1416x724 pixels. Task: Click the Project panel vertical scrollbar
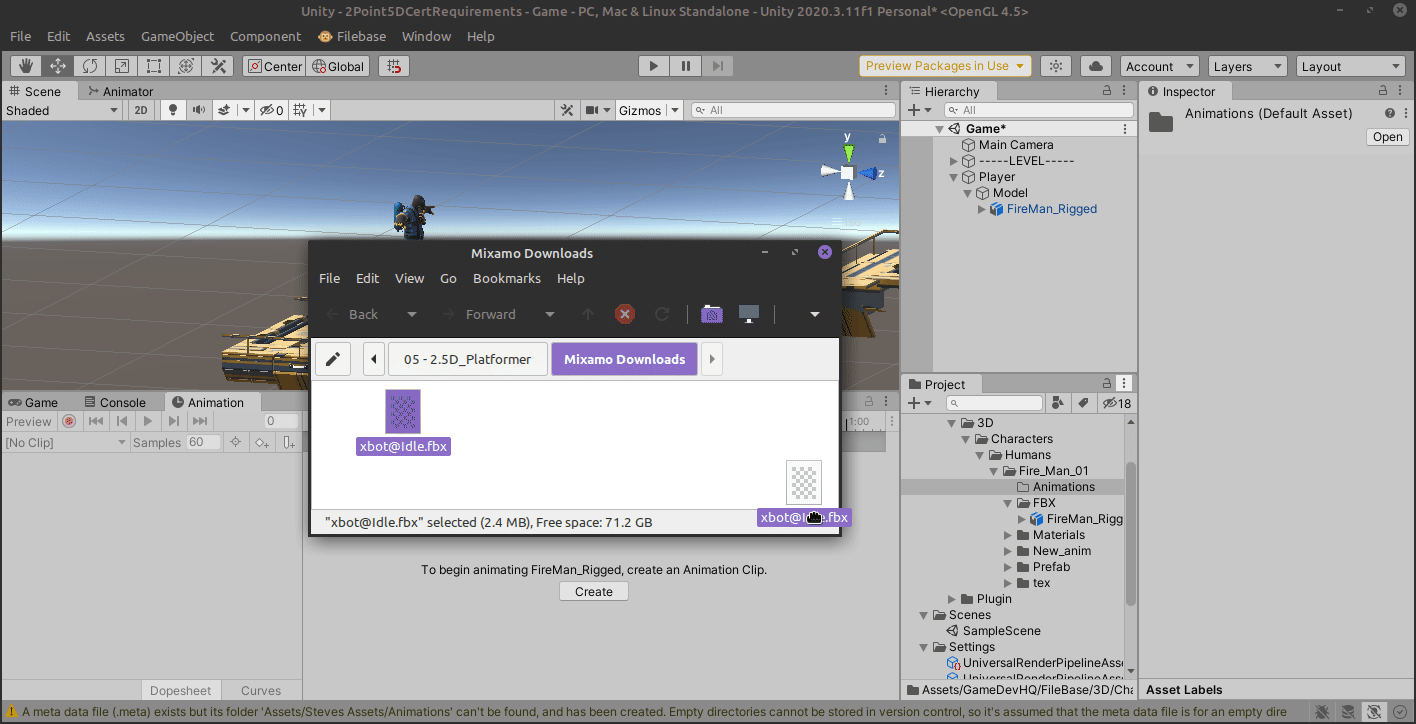pos(1131,534)
